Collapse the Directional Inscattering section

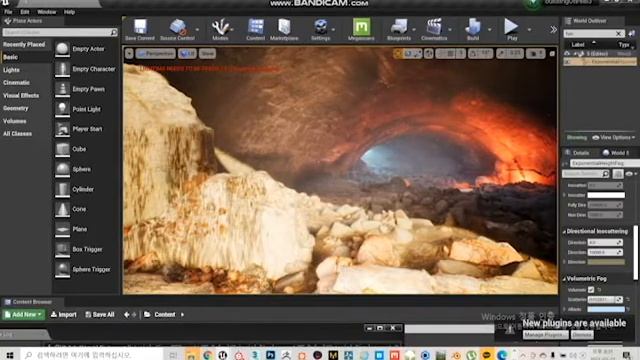click(x=564, y=232)
